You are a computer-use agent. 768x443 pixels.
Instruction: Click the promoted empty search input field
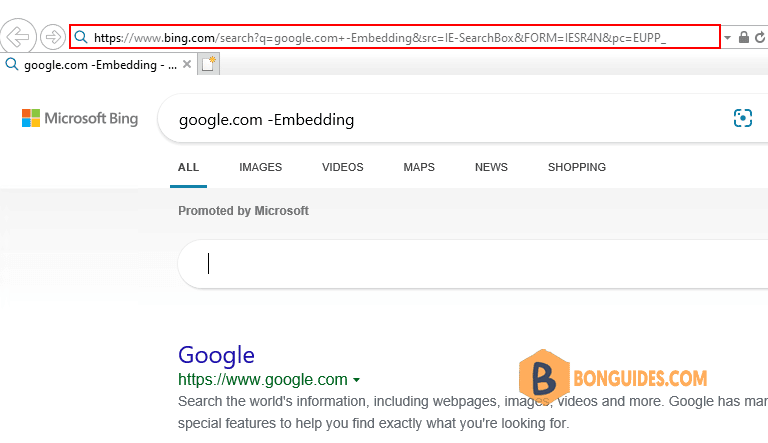(473, 264)
